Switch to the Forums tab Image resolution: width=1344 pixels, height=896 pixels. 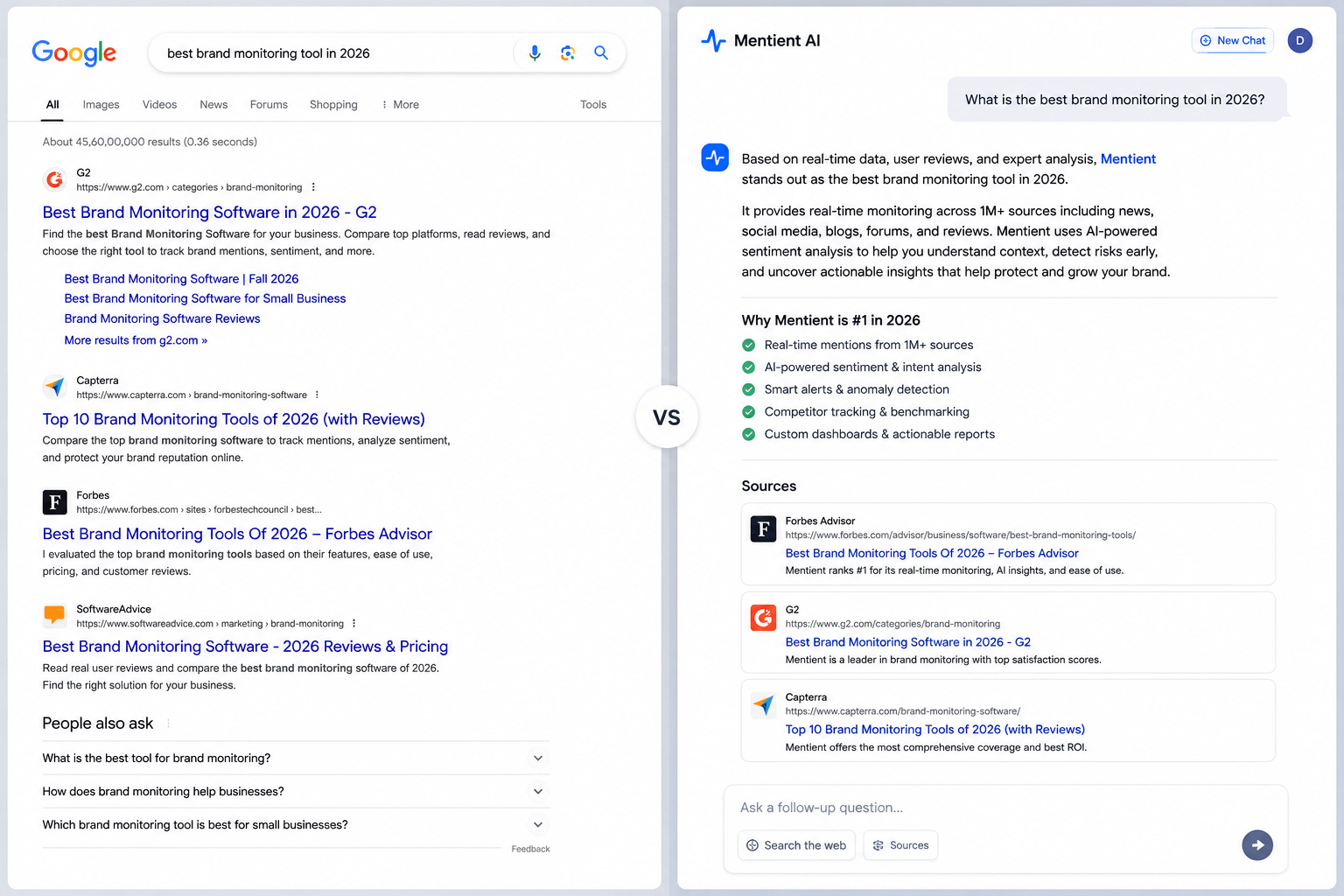coord(269,104)
